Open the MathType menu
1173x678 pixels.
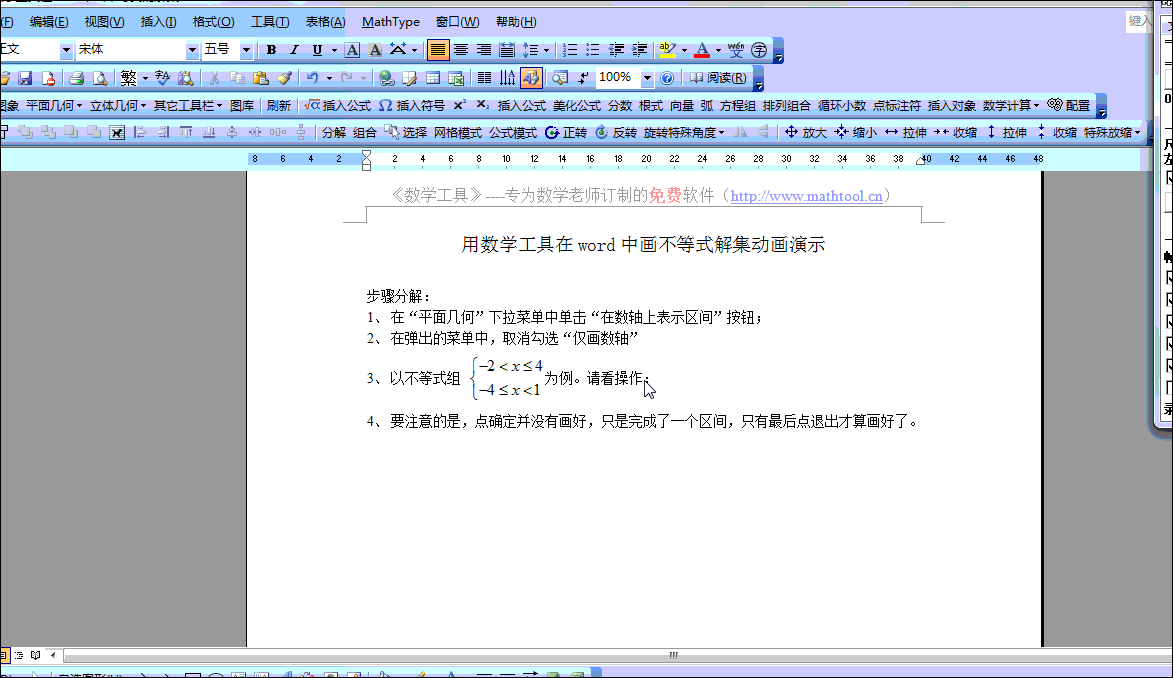pos(391,22)
